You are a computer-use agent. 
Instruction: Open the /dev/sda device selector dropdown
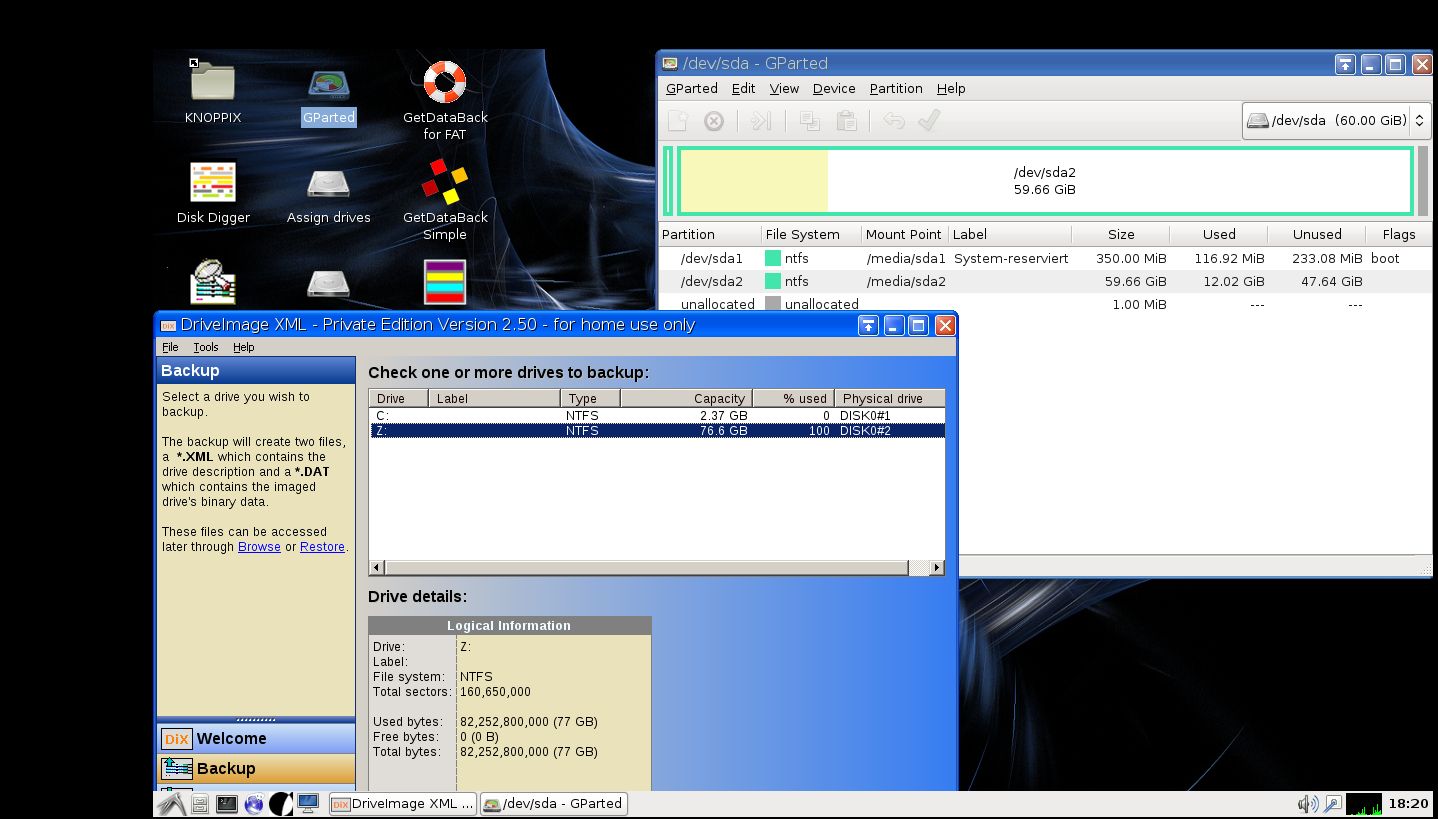tap(1337, 120)
